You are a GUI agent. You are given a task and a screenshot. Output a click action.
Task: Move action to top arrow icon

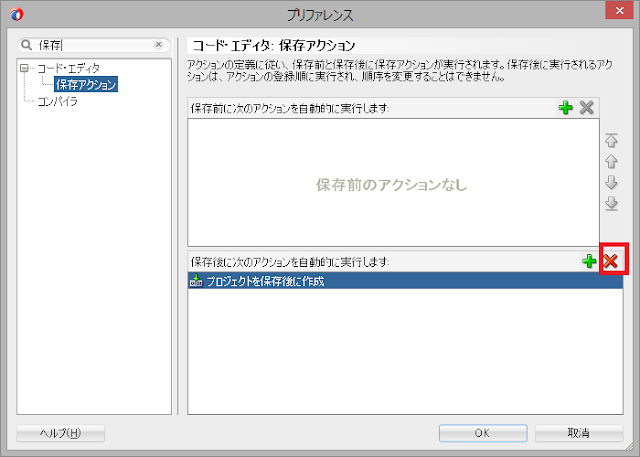(611, 140)
